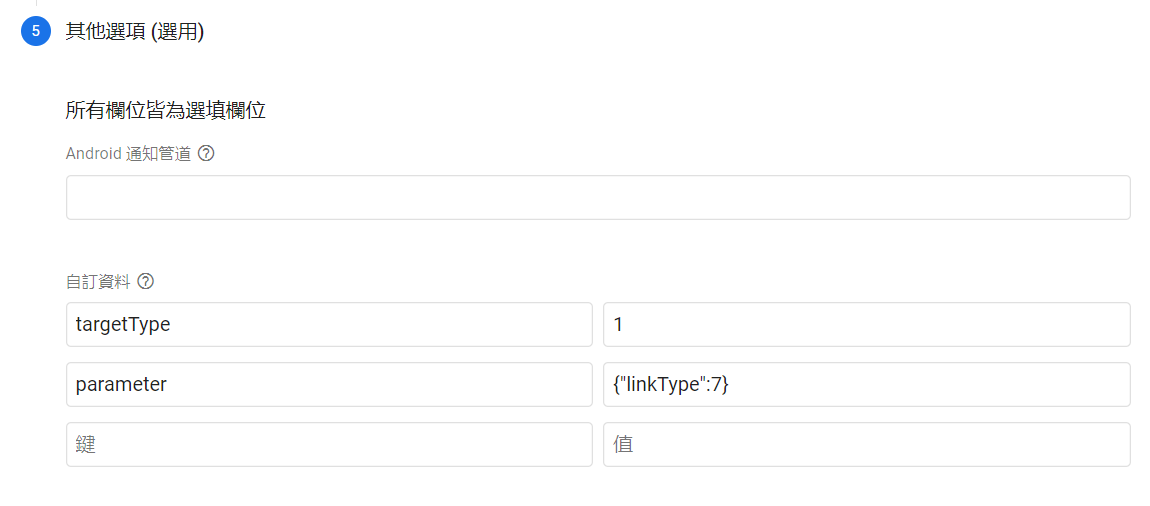Viewport: 1150px width, 506px height.
Task: Collapse the 其他選項 section heading
Action: coord(135,31)
